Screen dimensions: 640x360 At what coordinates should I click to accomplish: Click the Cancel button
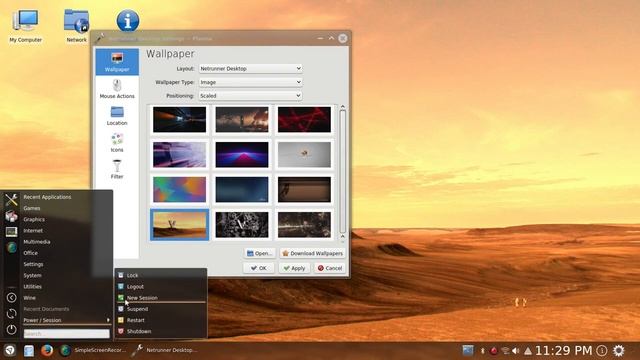330,268
